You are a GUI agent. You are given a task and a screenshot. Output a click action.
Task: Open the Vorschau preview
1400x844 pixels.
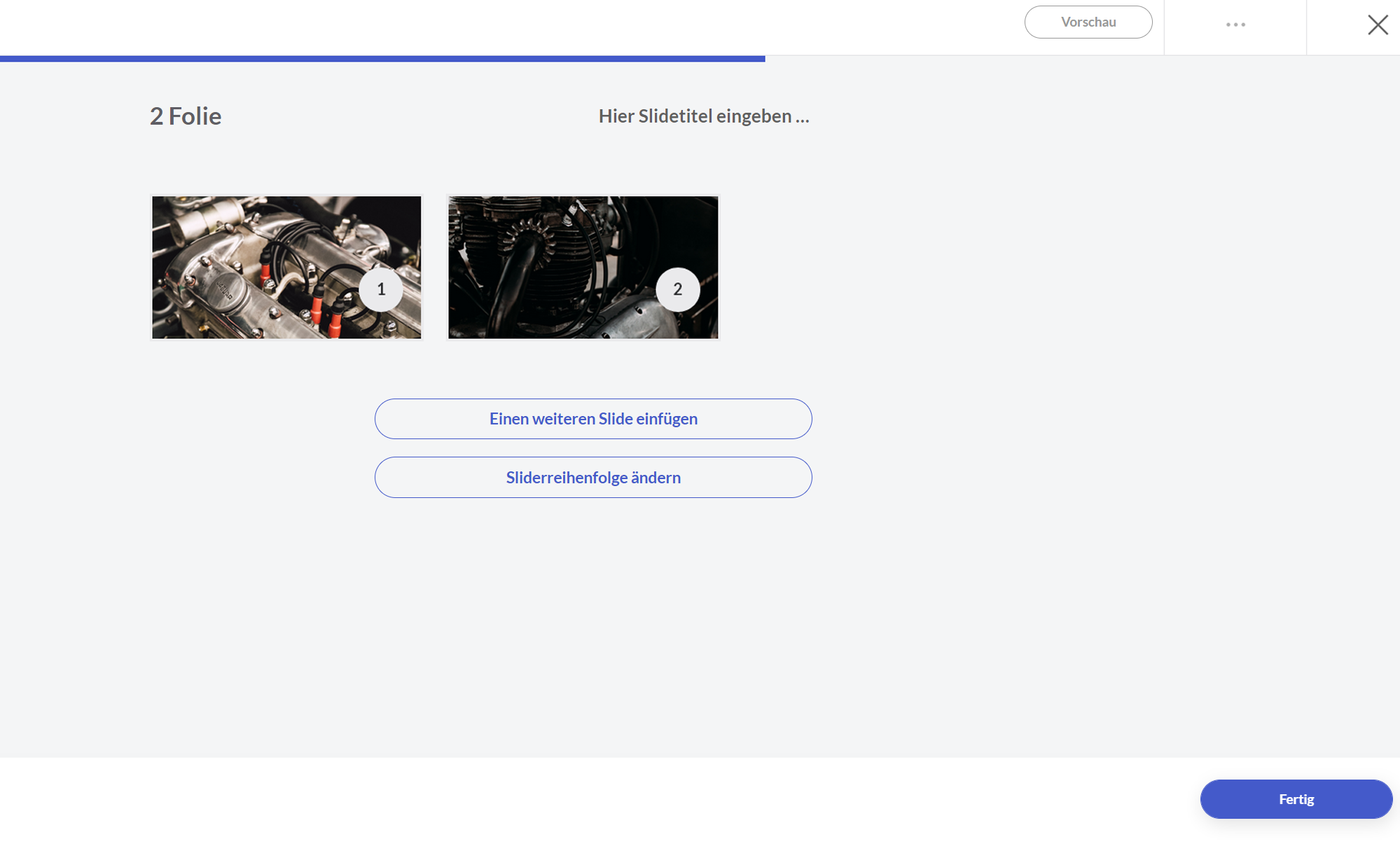1088,22
